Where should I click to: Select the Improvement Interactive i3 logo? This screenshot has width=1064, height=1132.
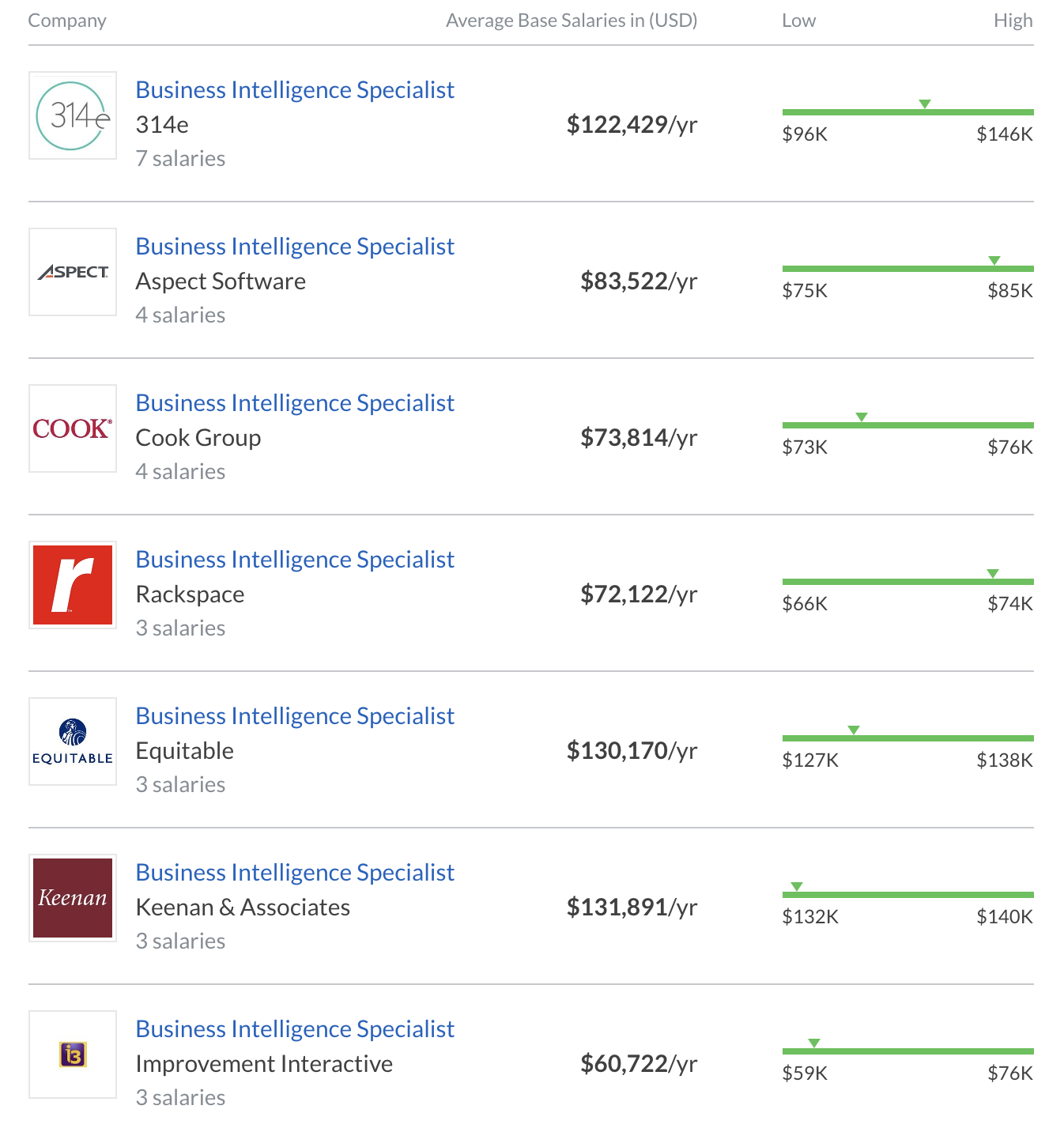click(x=73, y=1055)
